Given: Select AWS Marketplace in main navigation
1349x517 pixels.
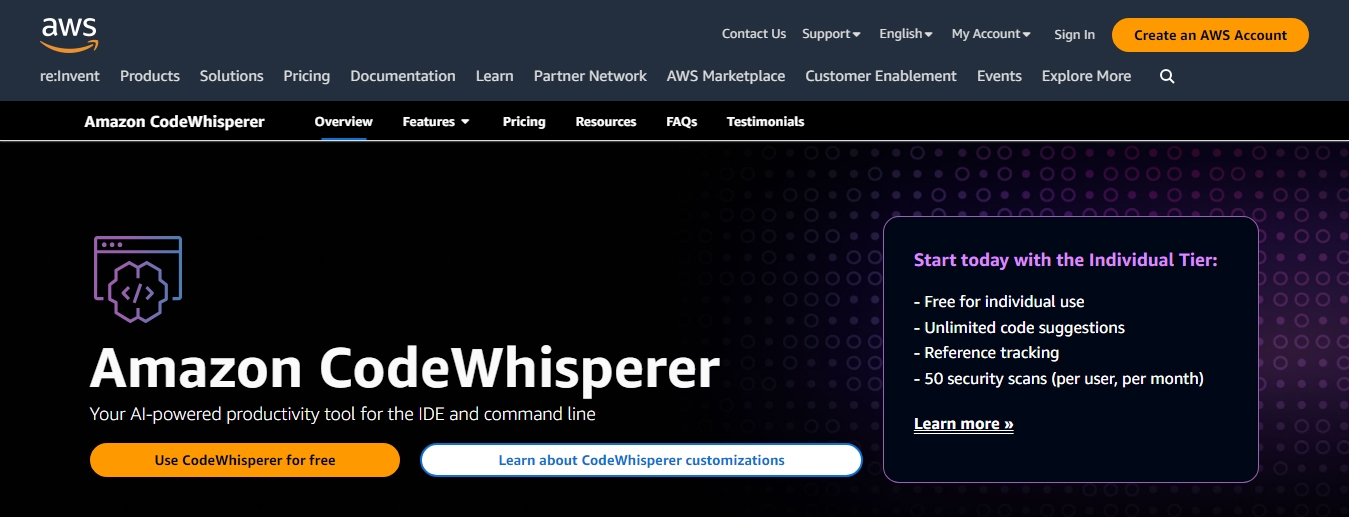Looking at the screenshot, I should pyautogui.click(x=725, y=76).
